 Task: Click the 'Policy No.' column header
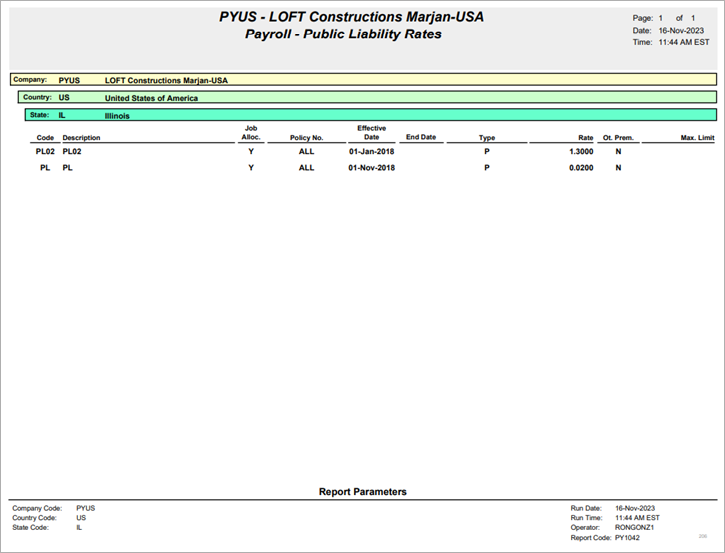click(x=306, y=138)
